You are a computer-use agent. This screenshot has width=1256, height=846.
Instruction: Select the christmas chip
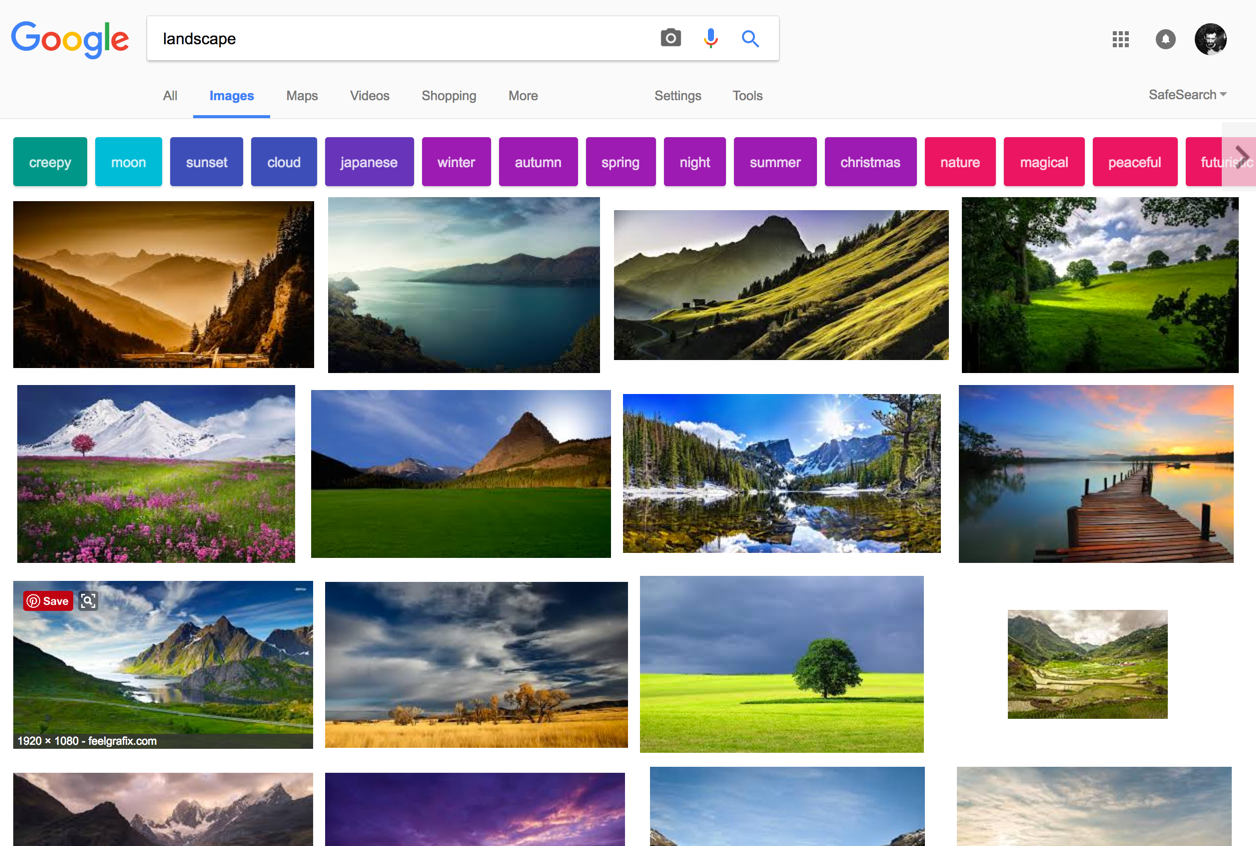pos(870,162)
